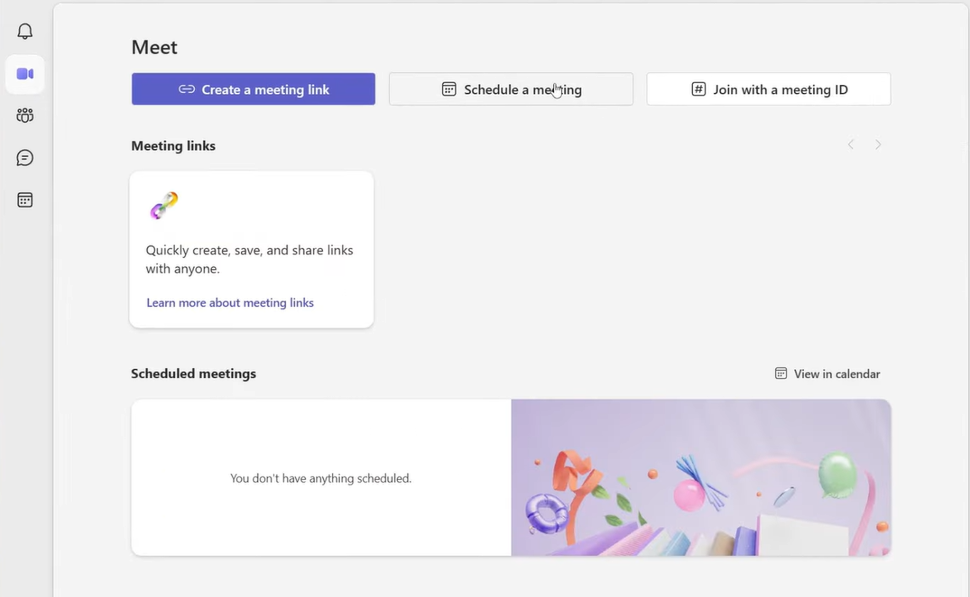Image resolution: width=970 pixels, height=597 pixels.
Task: Click the link icon inside Create a meeting link
Action: click(x=186, y=89)
